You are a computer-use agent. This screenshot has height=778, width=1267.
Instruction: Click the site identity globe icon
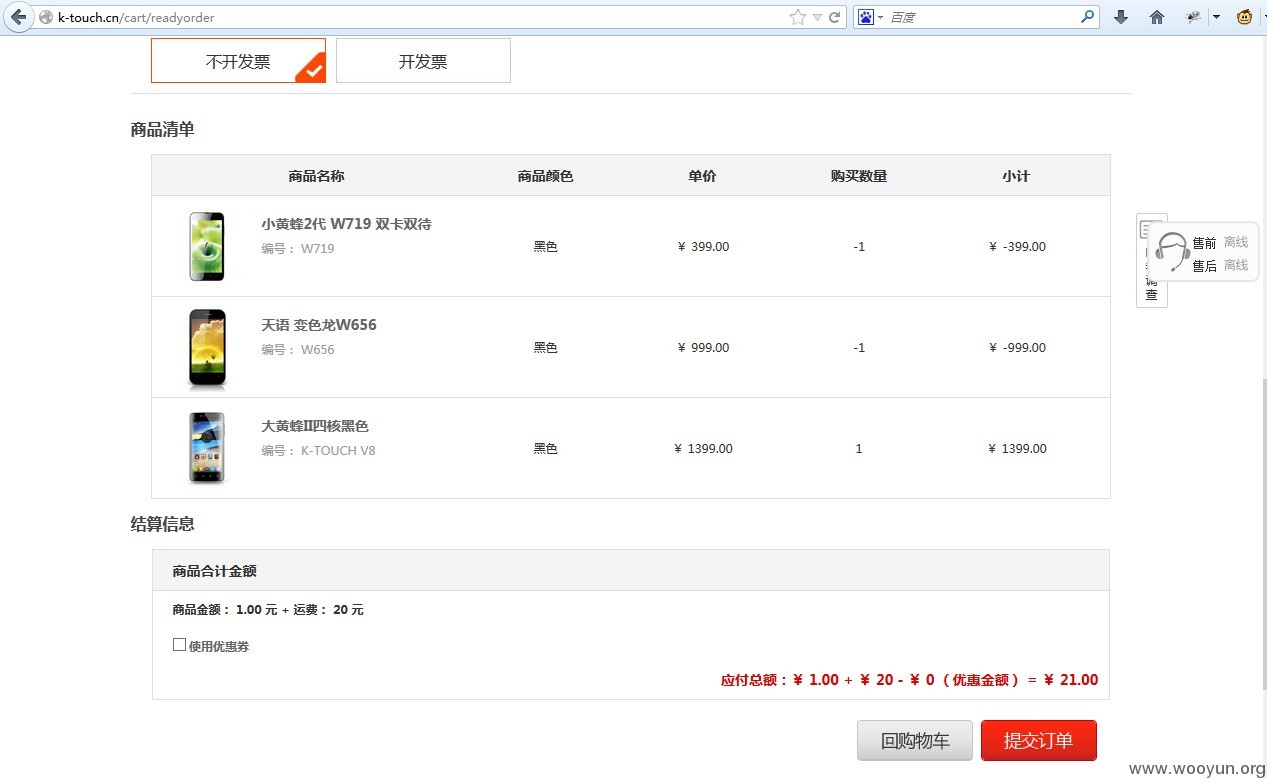(x=46, y=17)
